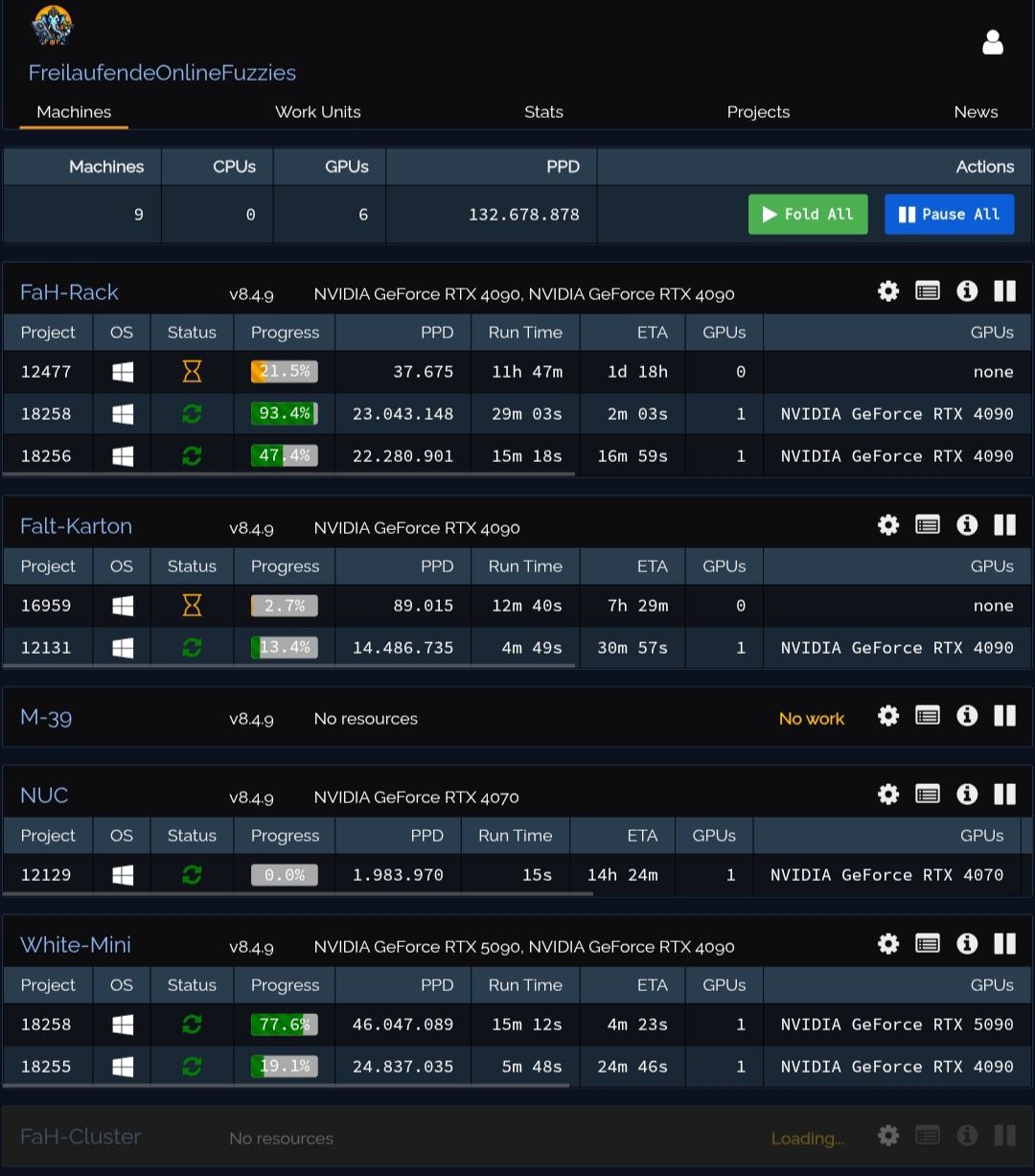Click the team logo avatar image
This screenshot has width=1035, height=1176.
[52, 27]
